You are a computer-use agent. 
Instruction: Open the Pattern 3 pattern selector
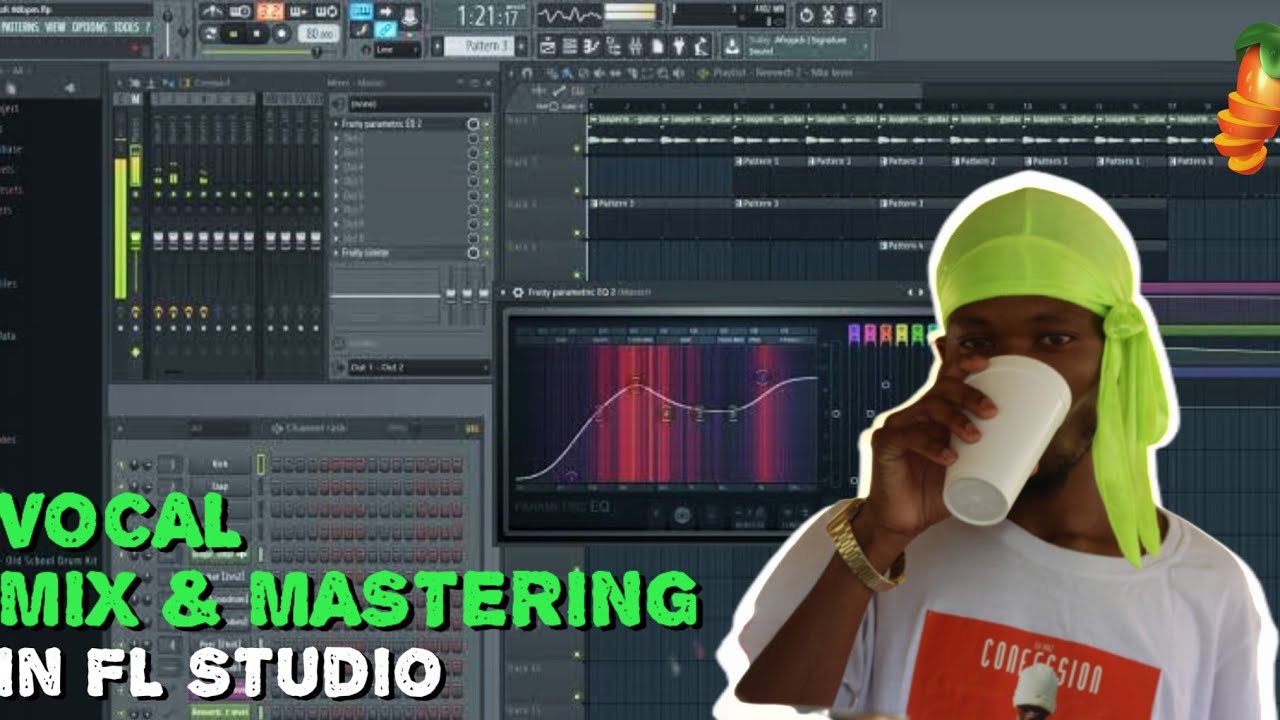[478, 46]
